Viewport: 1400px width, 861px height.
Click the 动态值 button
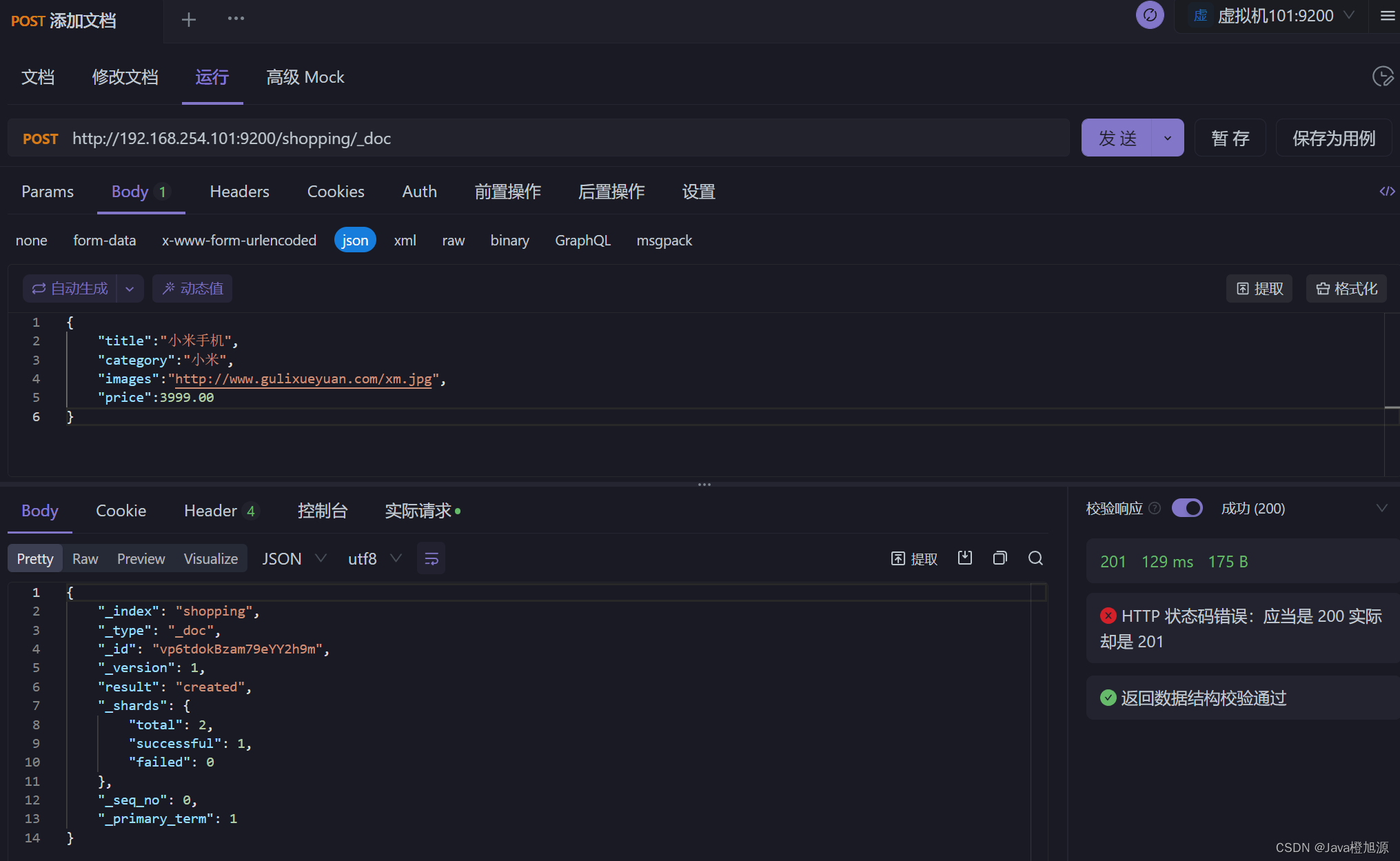click(192, 289)
